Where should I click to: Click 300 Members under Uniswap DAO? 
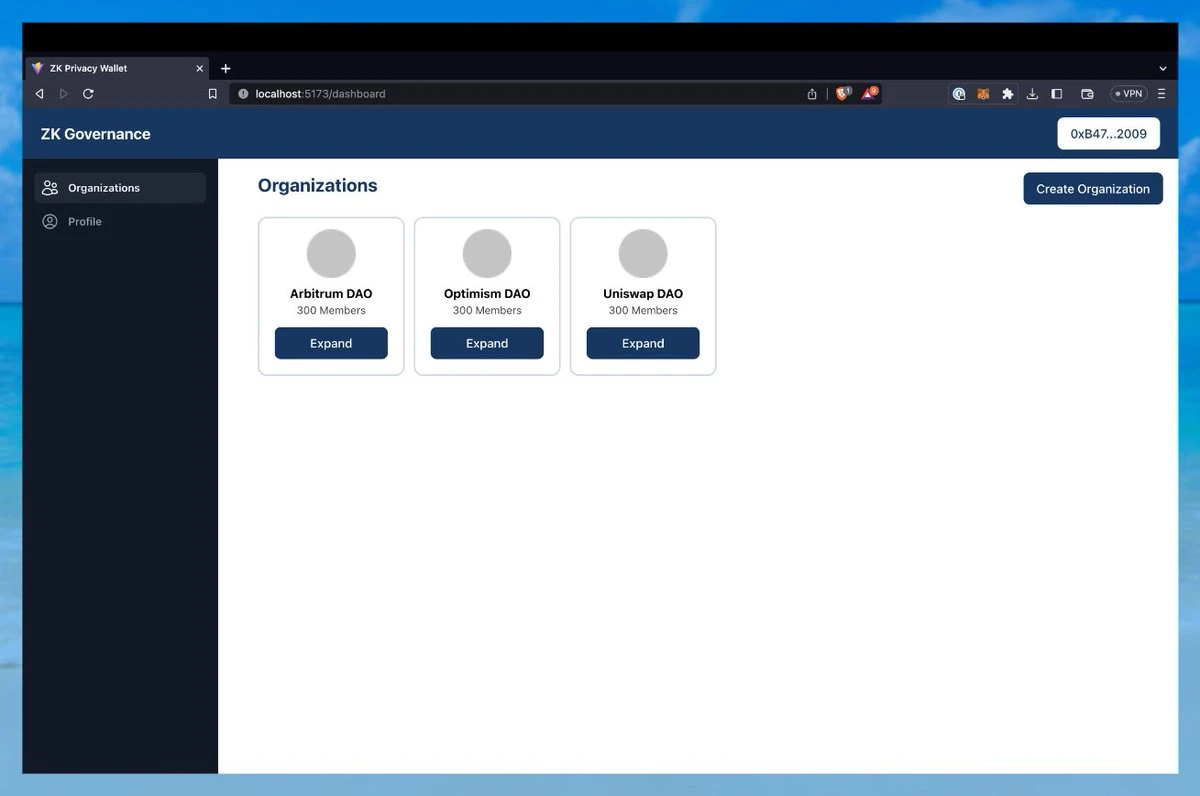[643, 311]
